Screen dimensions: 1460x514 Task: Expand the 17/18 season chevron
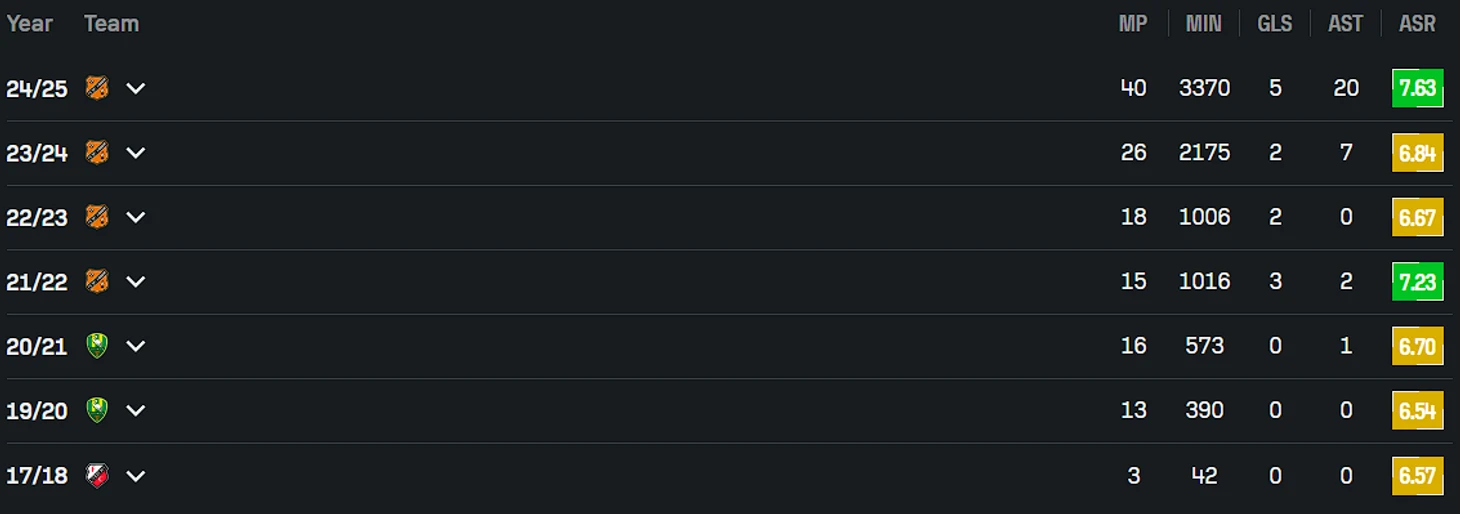pos(136,475)
